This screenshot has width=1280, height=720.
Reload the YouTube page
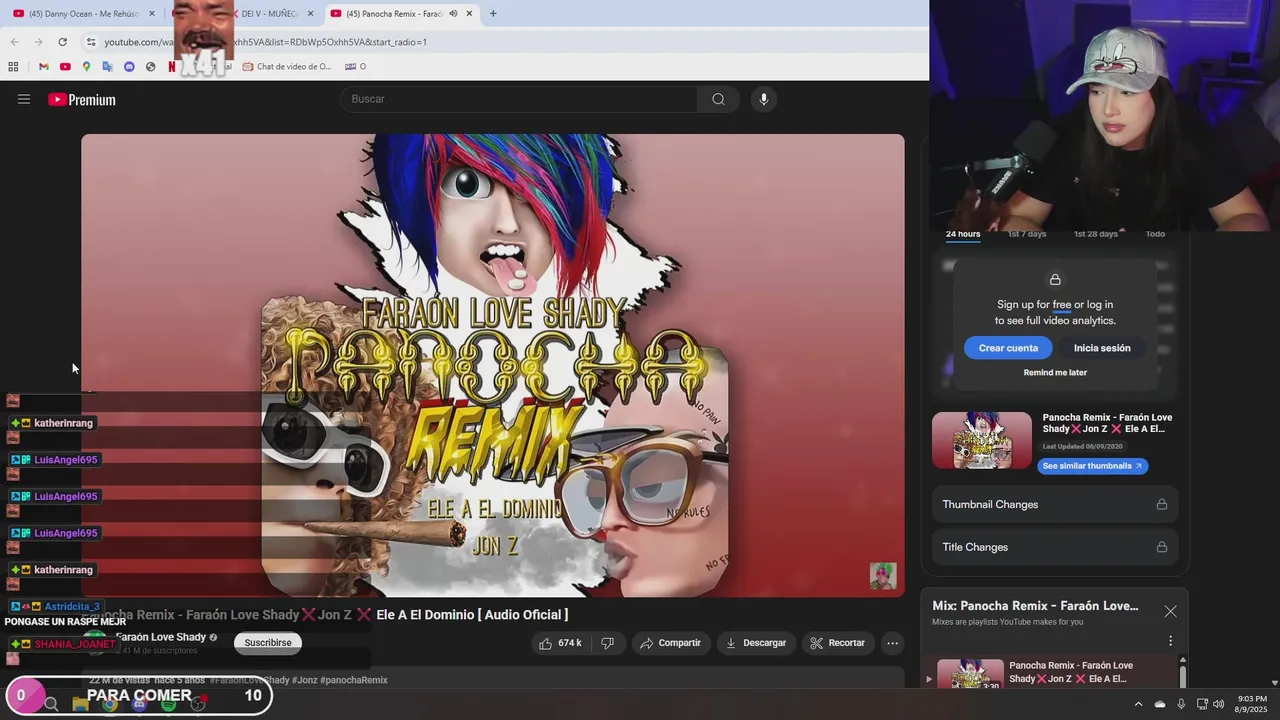(62, 42)
